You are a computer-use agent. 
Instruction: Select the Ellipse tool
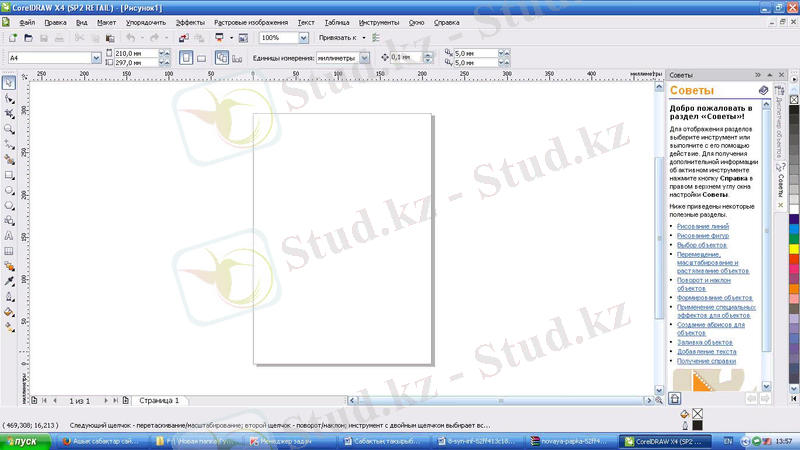tap(9, 189)
